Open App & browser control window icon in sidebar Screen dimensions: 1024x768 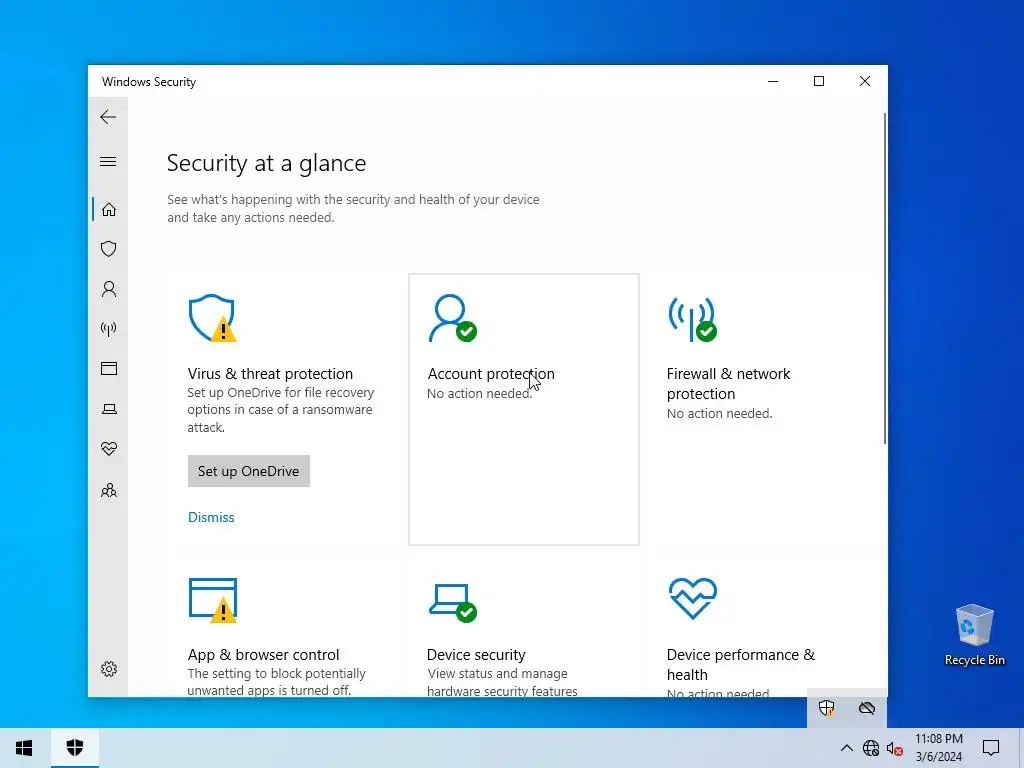click(x=108, y=369)
